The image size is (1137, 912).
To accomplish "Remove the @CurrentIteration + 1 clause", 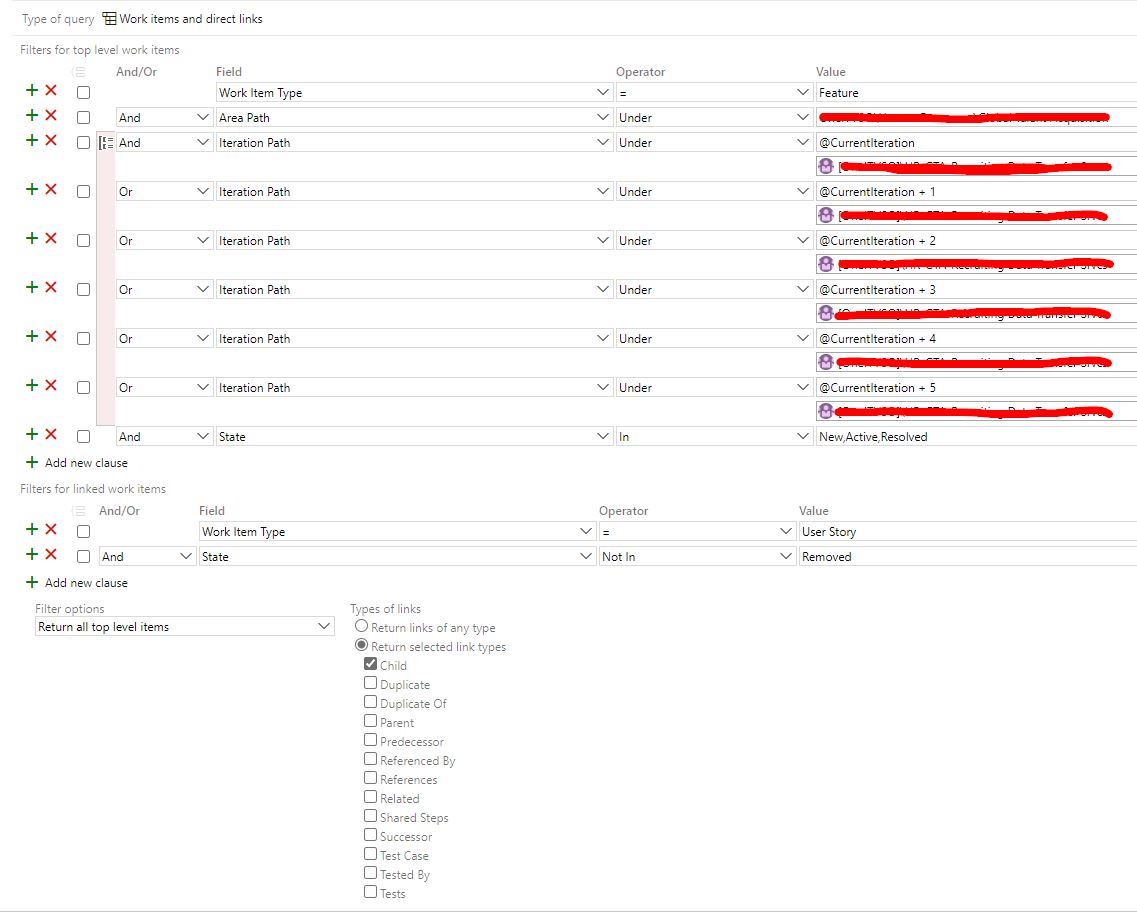I will pos(51,189).
